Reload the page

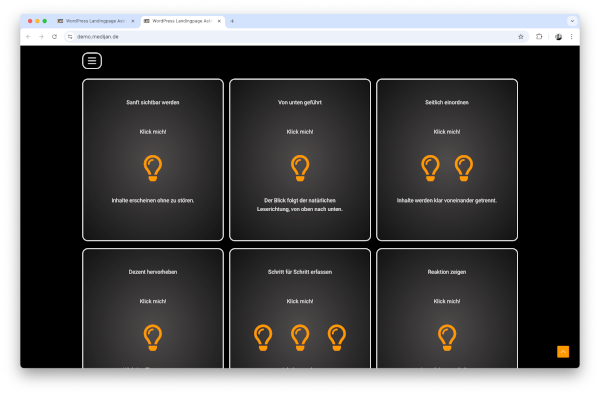54,37
